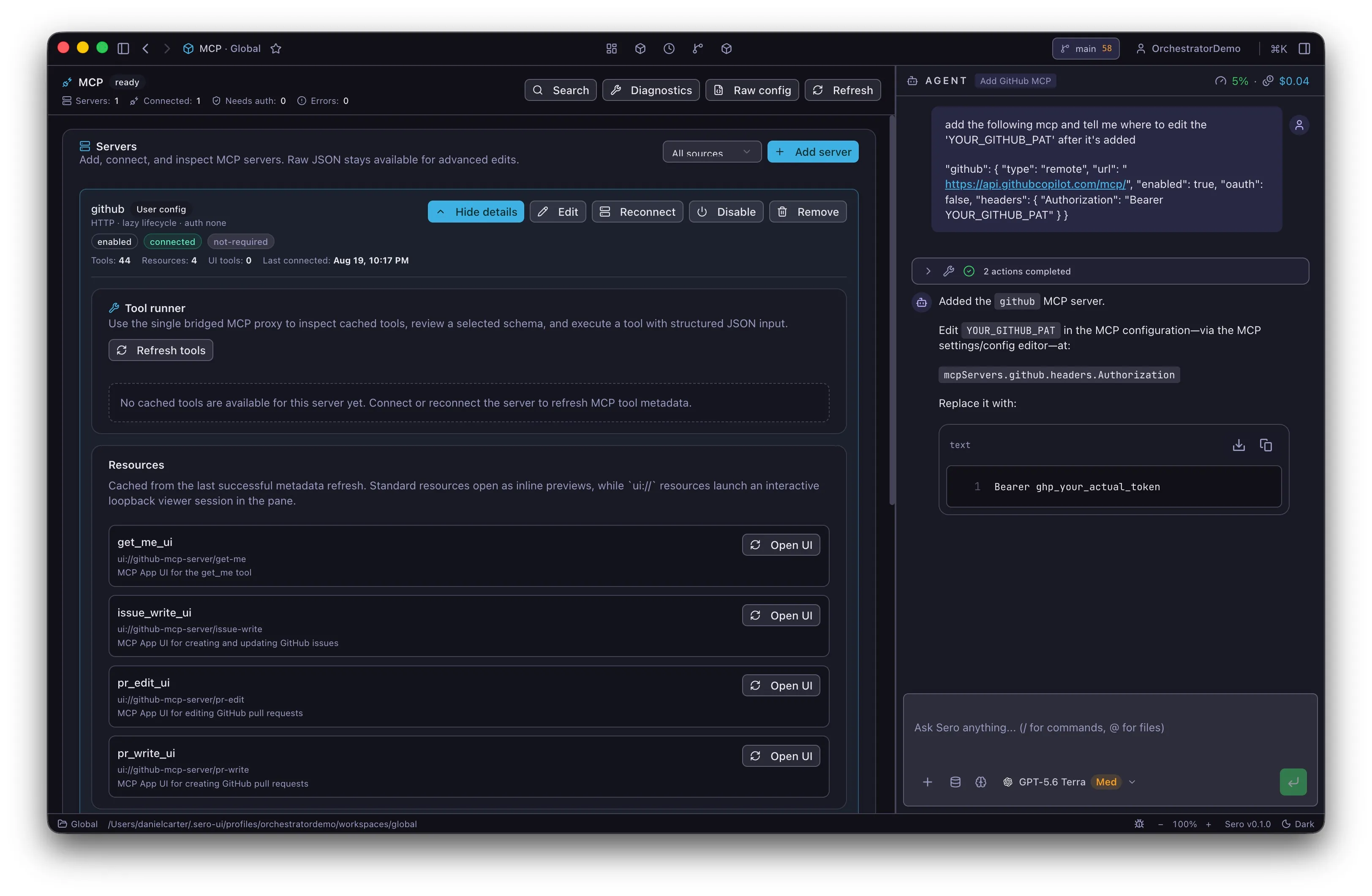Copy the Bearer token code block
1372x896 pixels.
(1266, 445)
